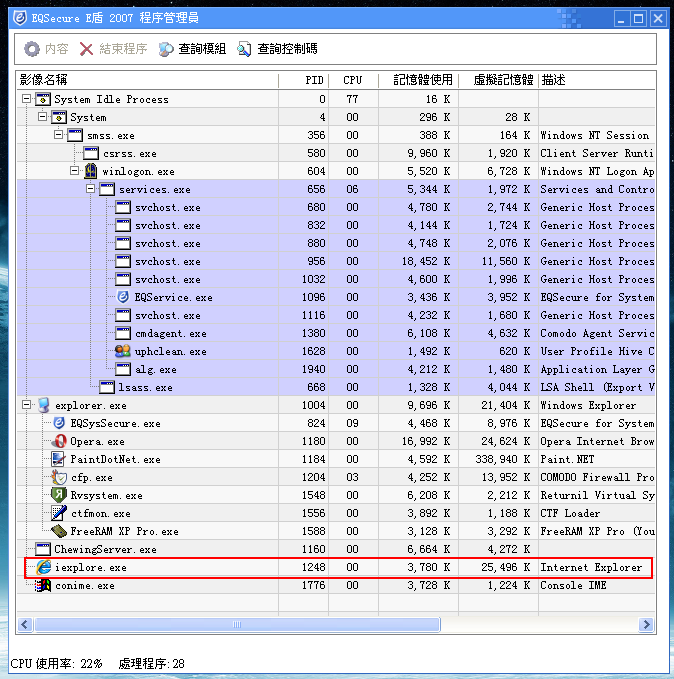This screenshot has width=674, height=679.
Task: Click the Console IME description text
Action: [573, 585]
